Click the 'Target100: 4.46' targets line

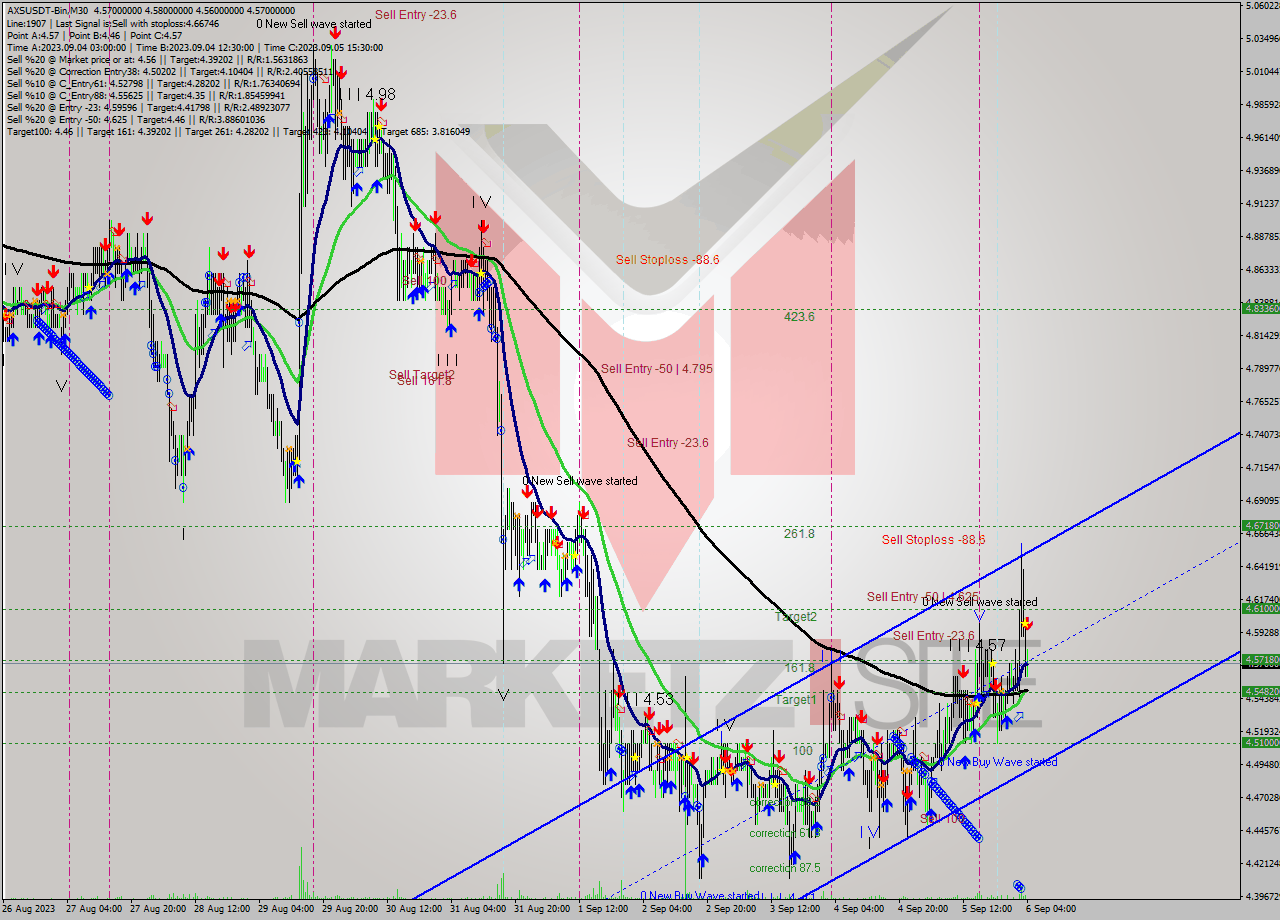pyautogui.click(x=238, y=131)
